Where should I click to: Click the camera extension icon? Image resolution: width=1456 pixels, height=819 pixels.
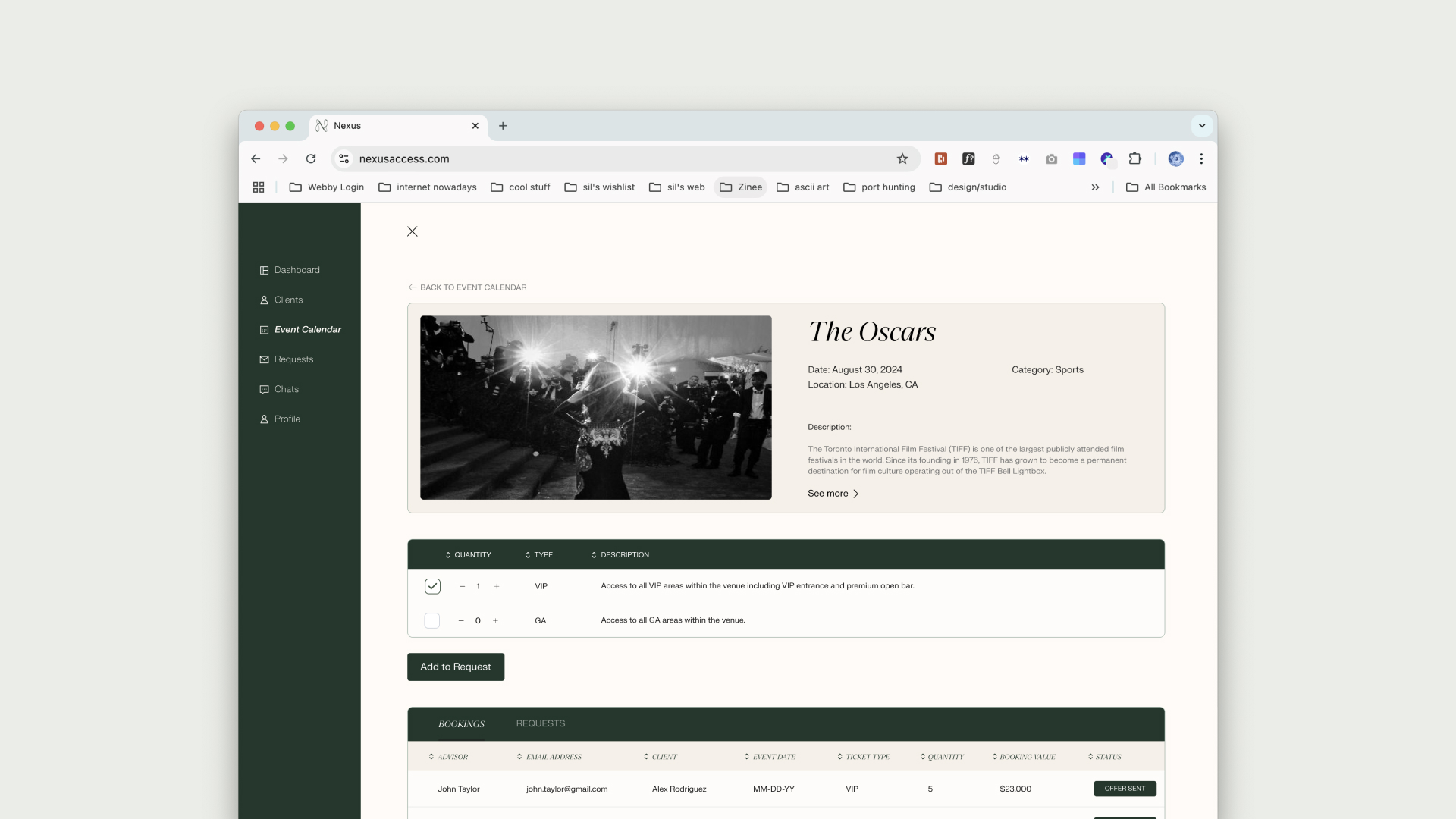click(1051, 158)
